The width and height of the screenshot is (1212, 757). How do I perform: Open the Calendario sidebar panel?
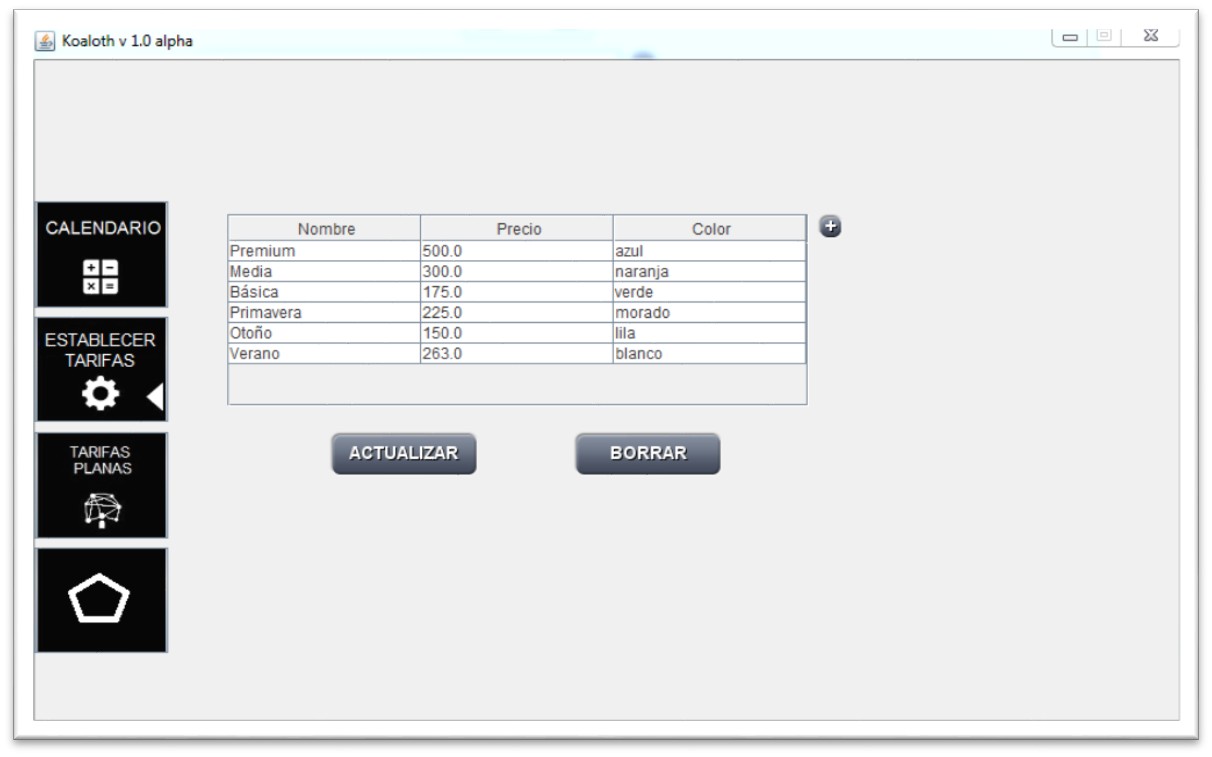tap(103, 228)
